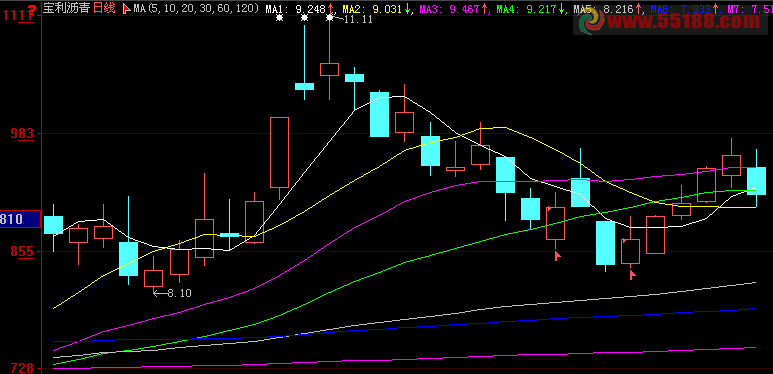Click the blue MA6 value label
This screenshot has width=773, height=374.
coord(681,8)
